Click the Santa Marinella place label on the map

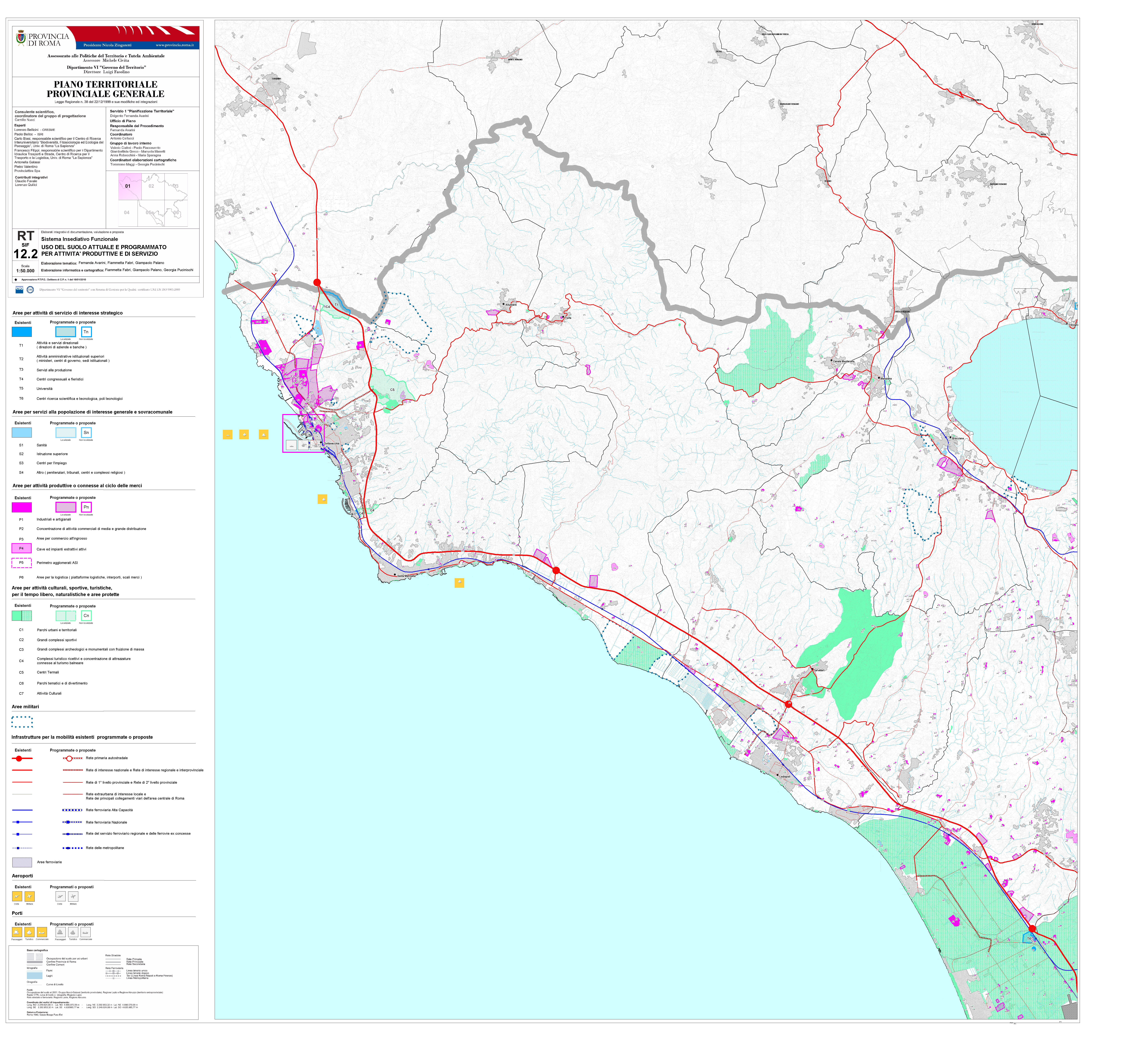[x=407, y=576]
